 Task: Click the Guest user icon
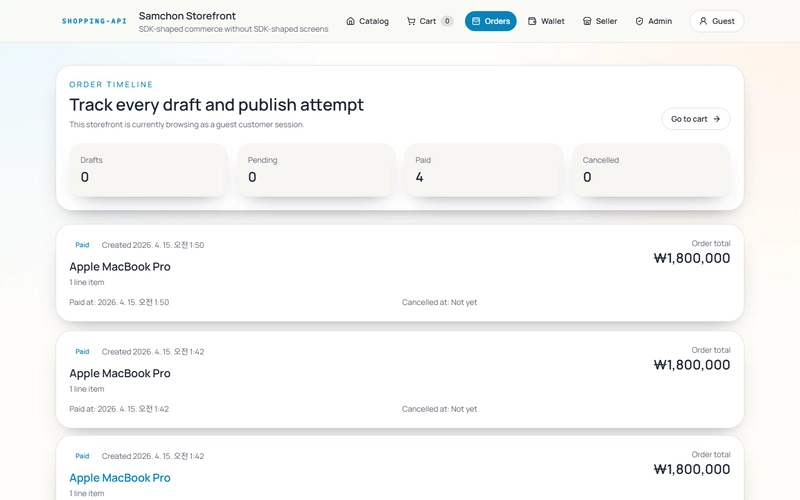(x=703, y=21)
